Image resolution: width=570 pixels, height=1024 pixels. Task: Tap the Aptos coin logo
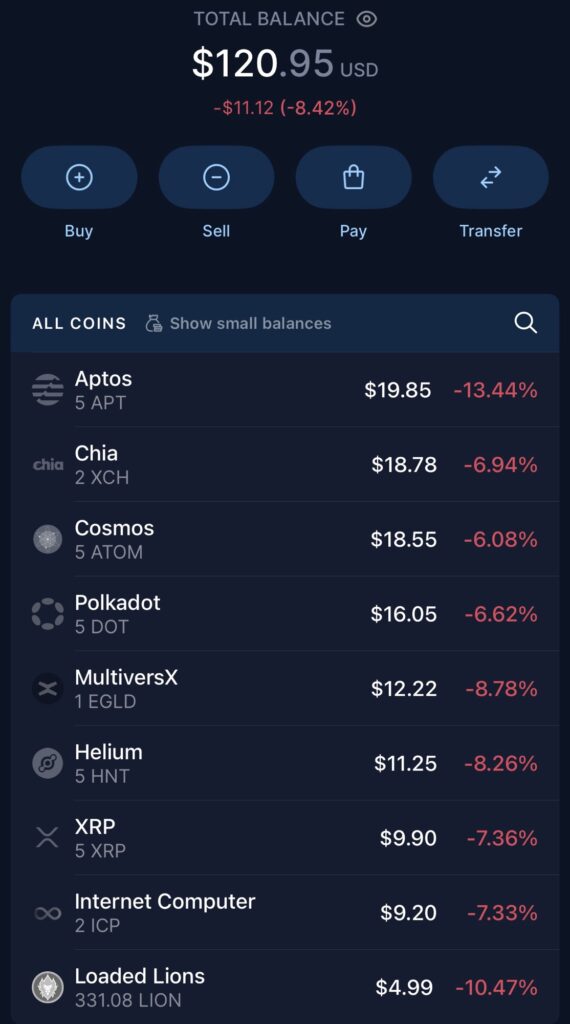[48, 391]
